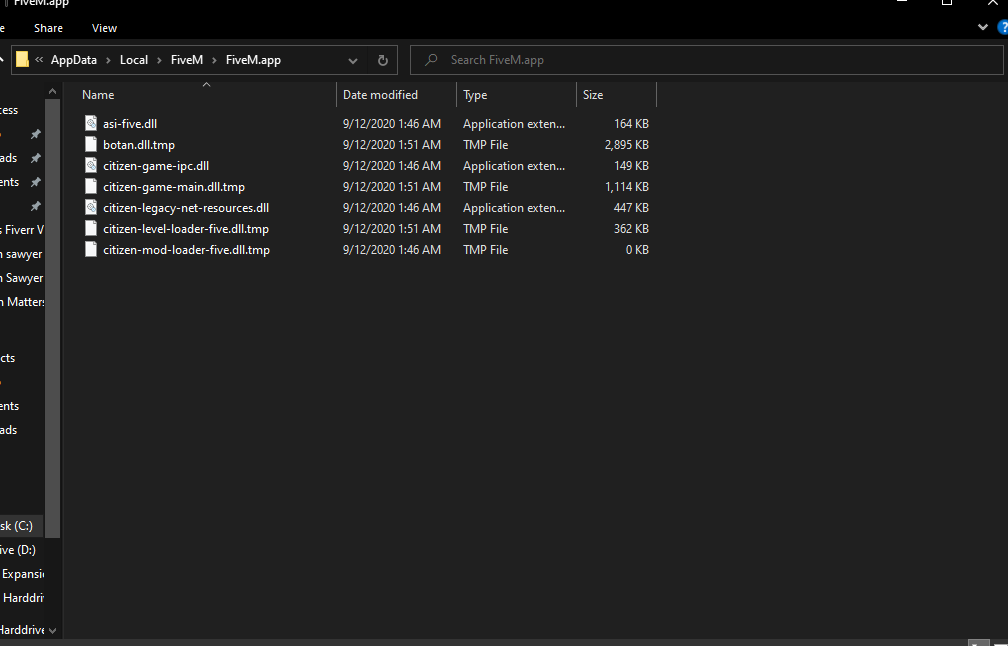Expand the ribbon with the chevron
The image size is (1008, 646).
[x=982, y=27]
